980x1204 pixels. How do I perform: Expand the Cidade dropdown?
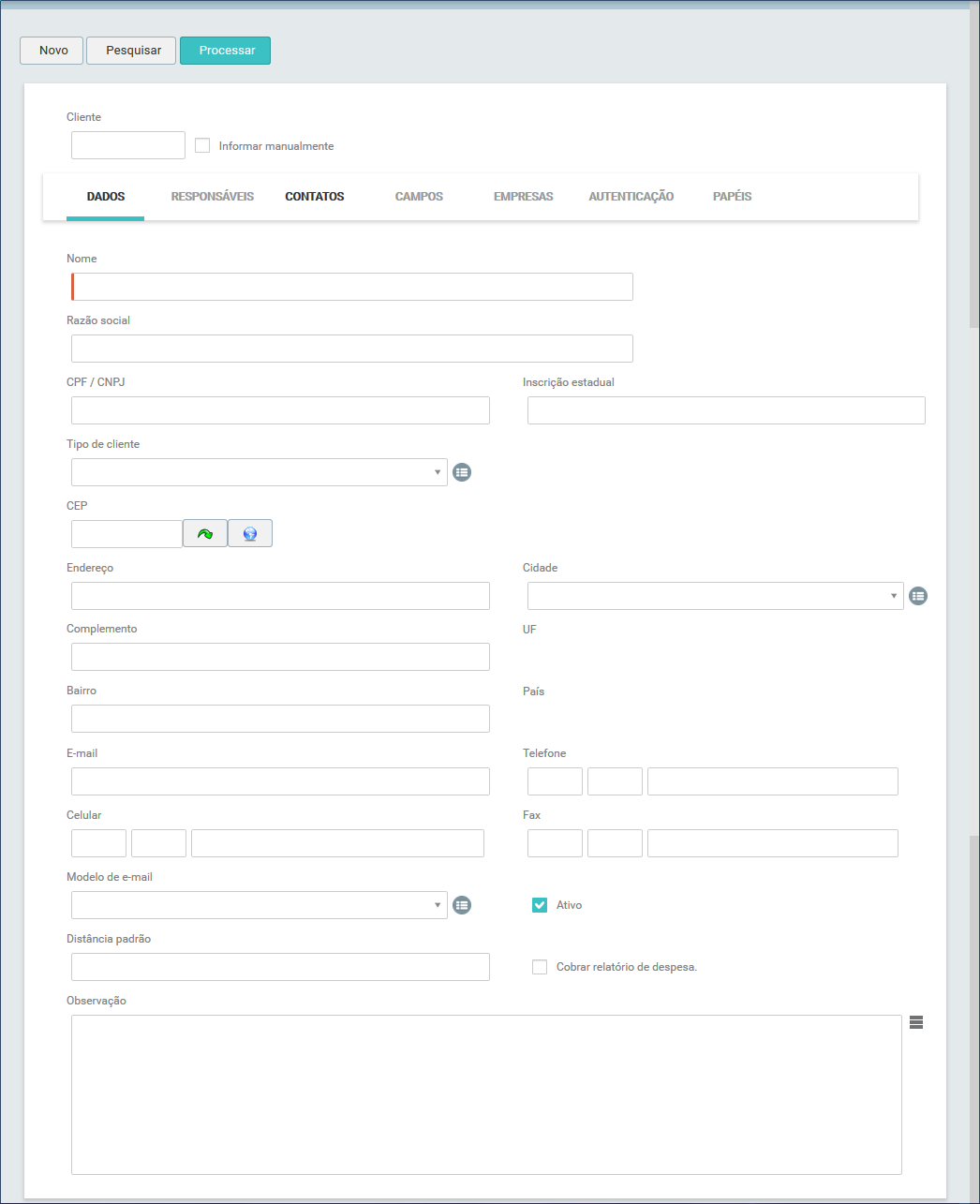point(715,596)
